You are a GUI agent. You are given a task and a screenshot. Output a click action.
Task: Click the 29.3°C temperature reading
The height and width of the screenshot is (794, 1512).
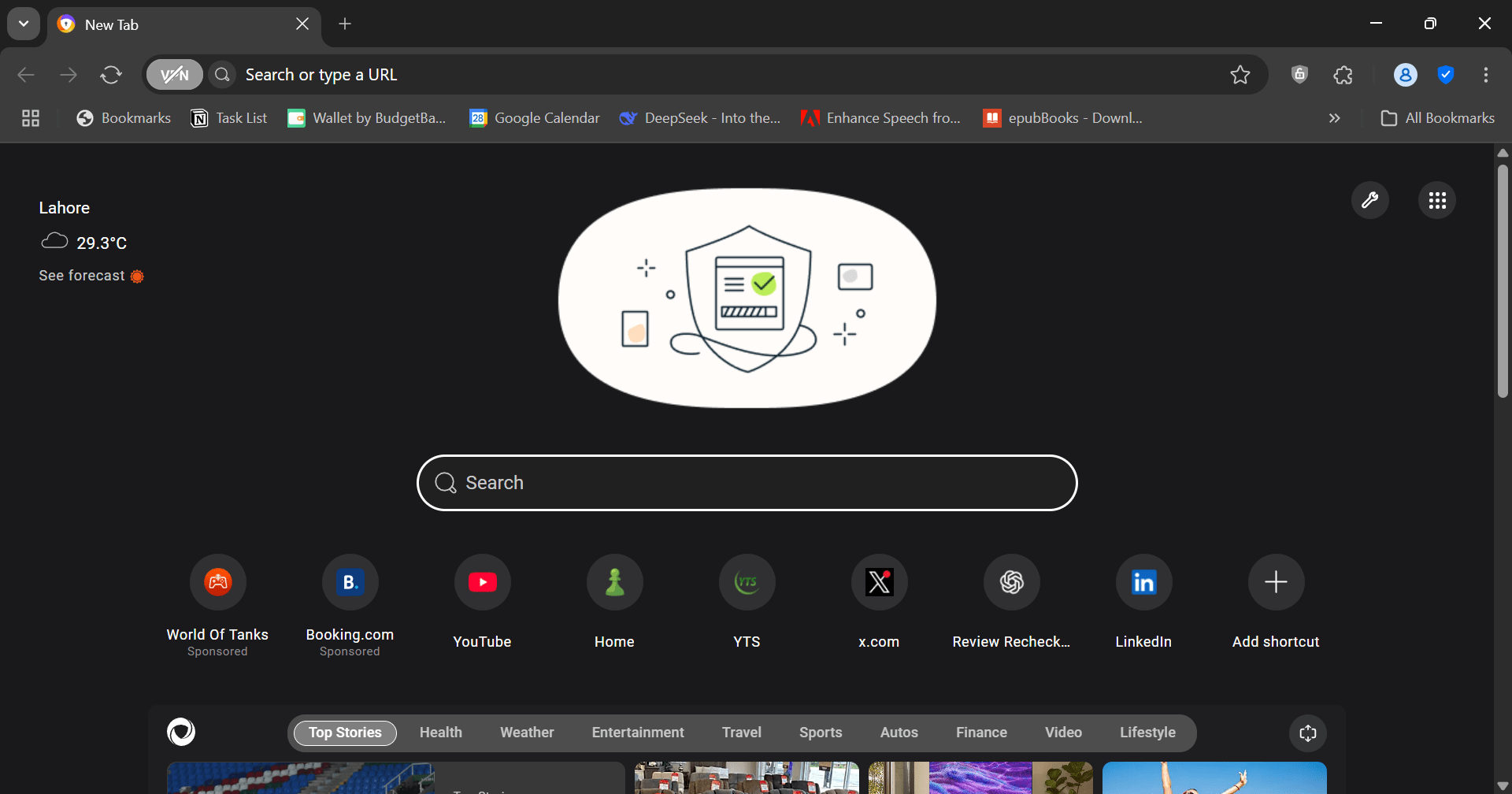(x=102, y=243)
